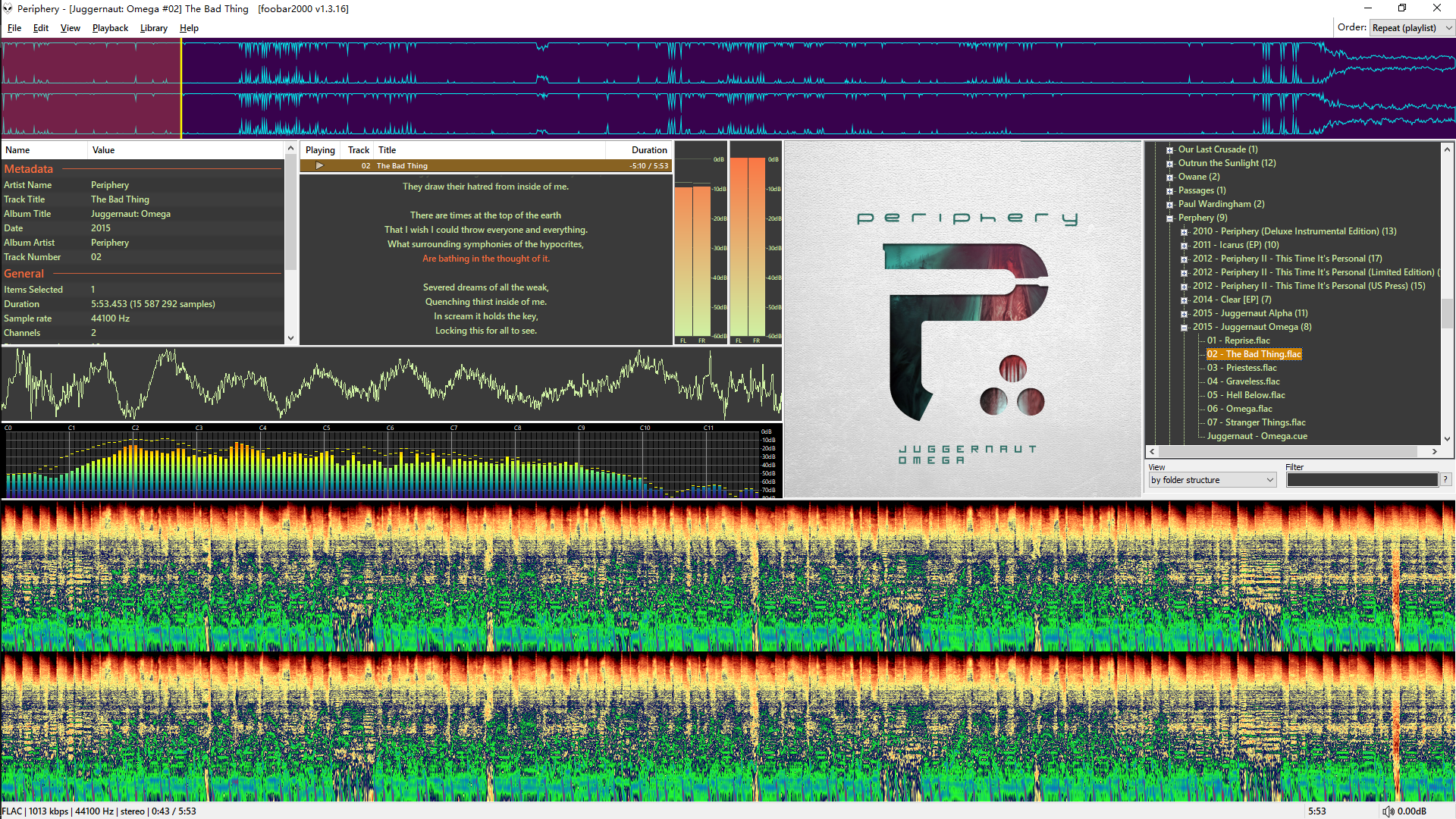This screenshot has width=1456, height=819.
Task: Click the library Filter text field
Action: point(1361,480)
